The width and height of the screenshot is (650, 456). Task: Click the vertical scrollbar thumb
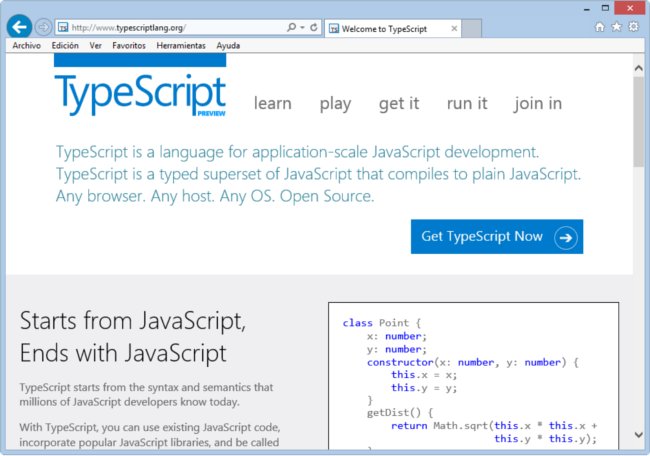tap(639, 122)
